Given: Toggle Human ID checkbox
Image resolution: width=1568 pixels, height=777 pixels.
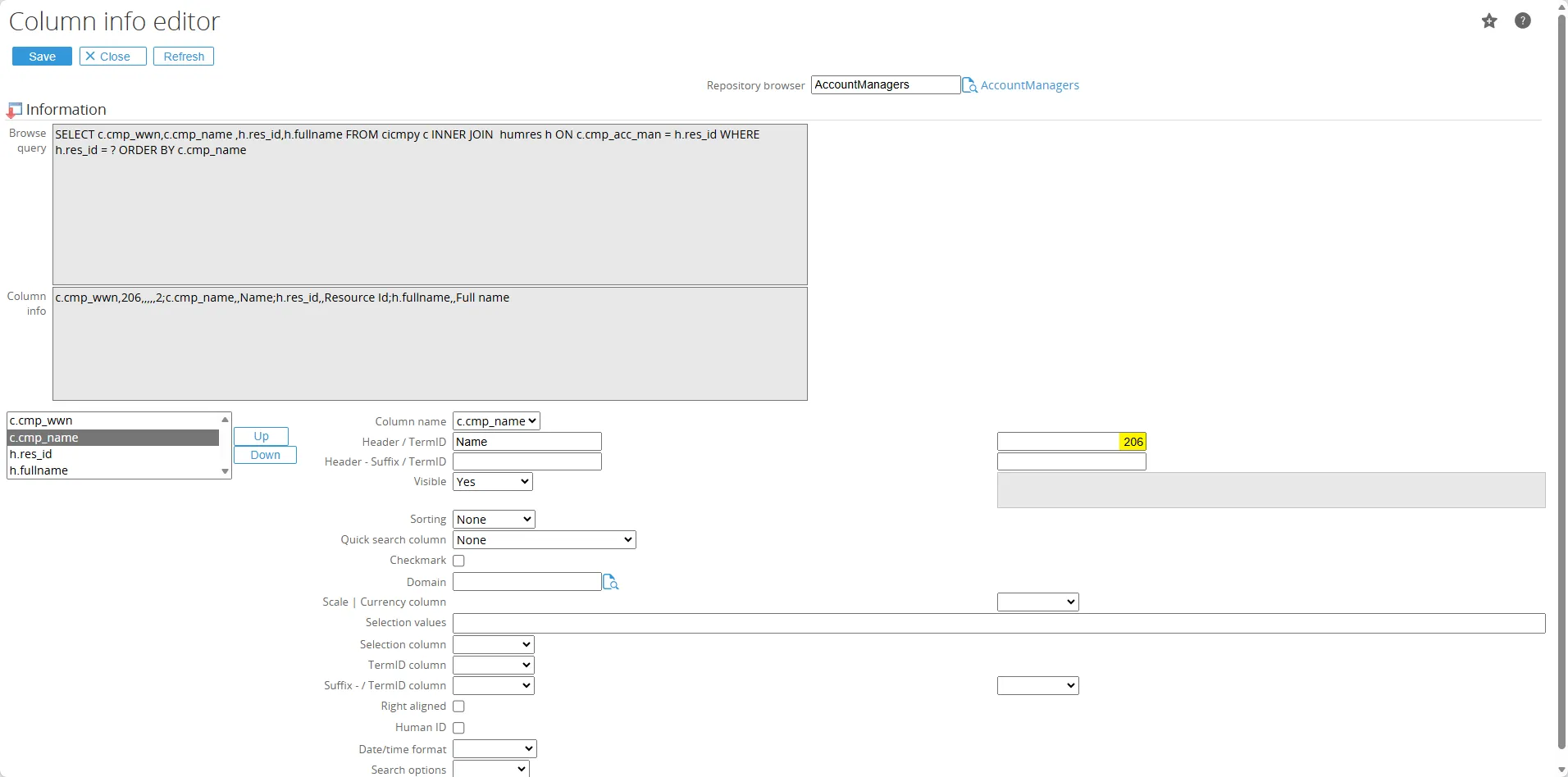Looking at the screenshot, I should [459, 728].
